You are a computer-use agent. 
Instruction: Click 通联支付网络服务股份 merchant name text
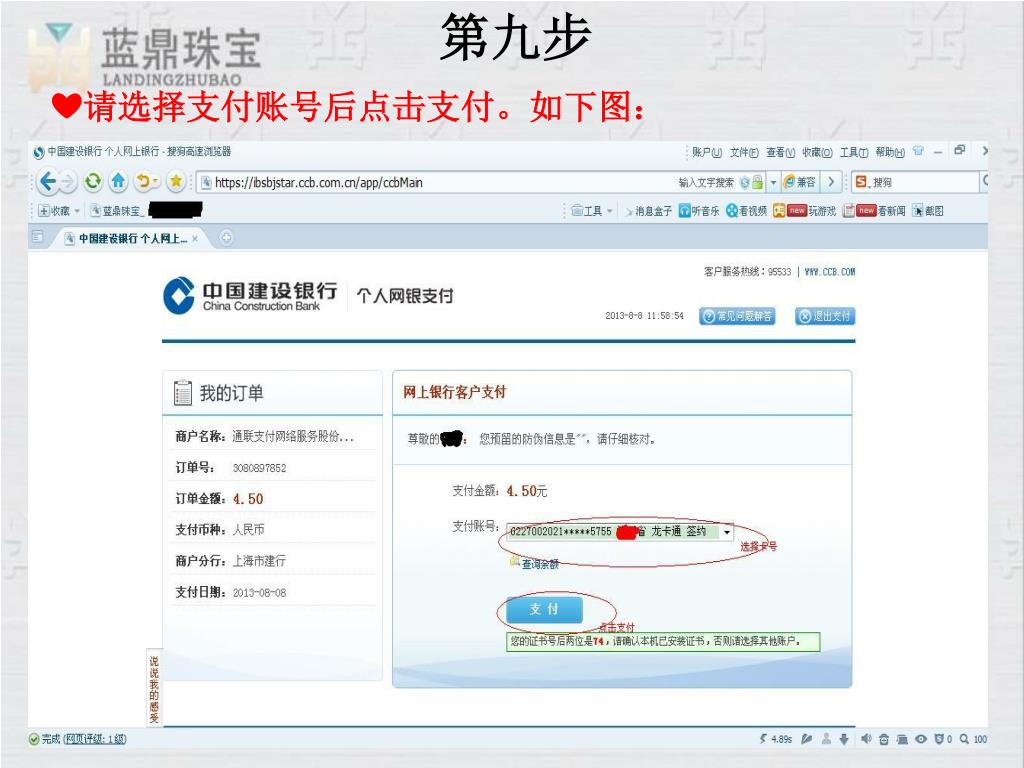pos(293,437)
